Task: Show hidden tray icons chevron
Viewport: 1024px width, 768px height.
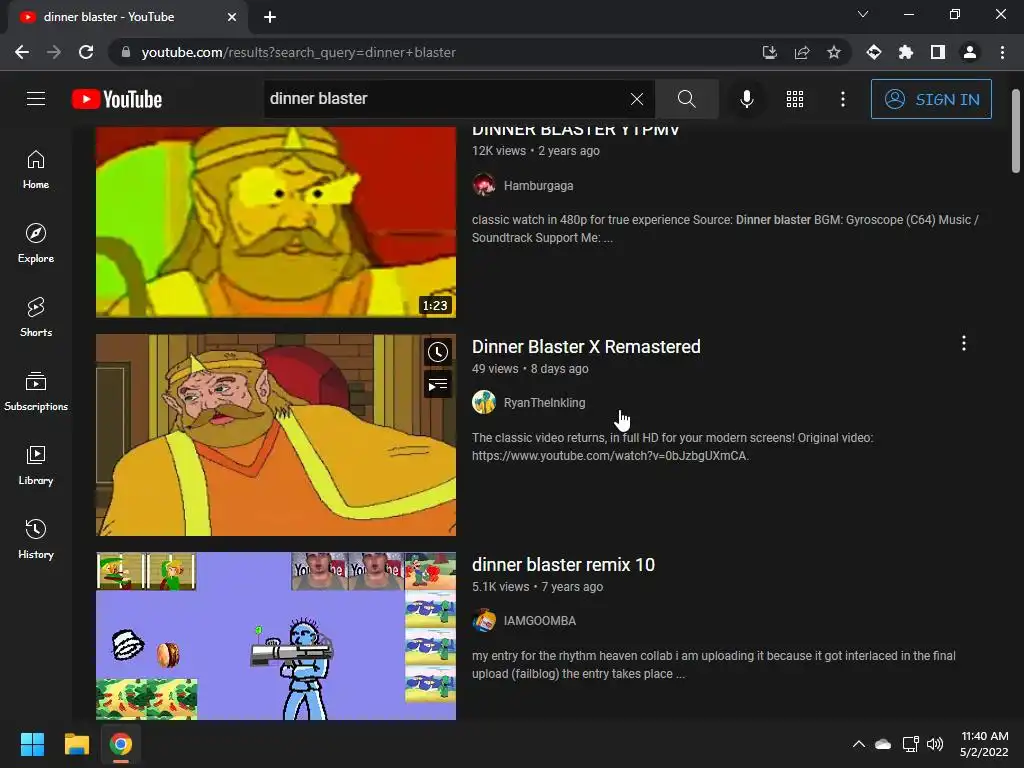Action: click(x=859, y=744)
